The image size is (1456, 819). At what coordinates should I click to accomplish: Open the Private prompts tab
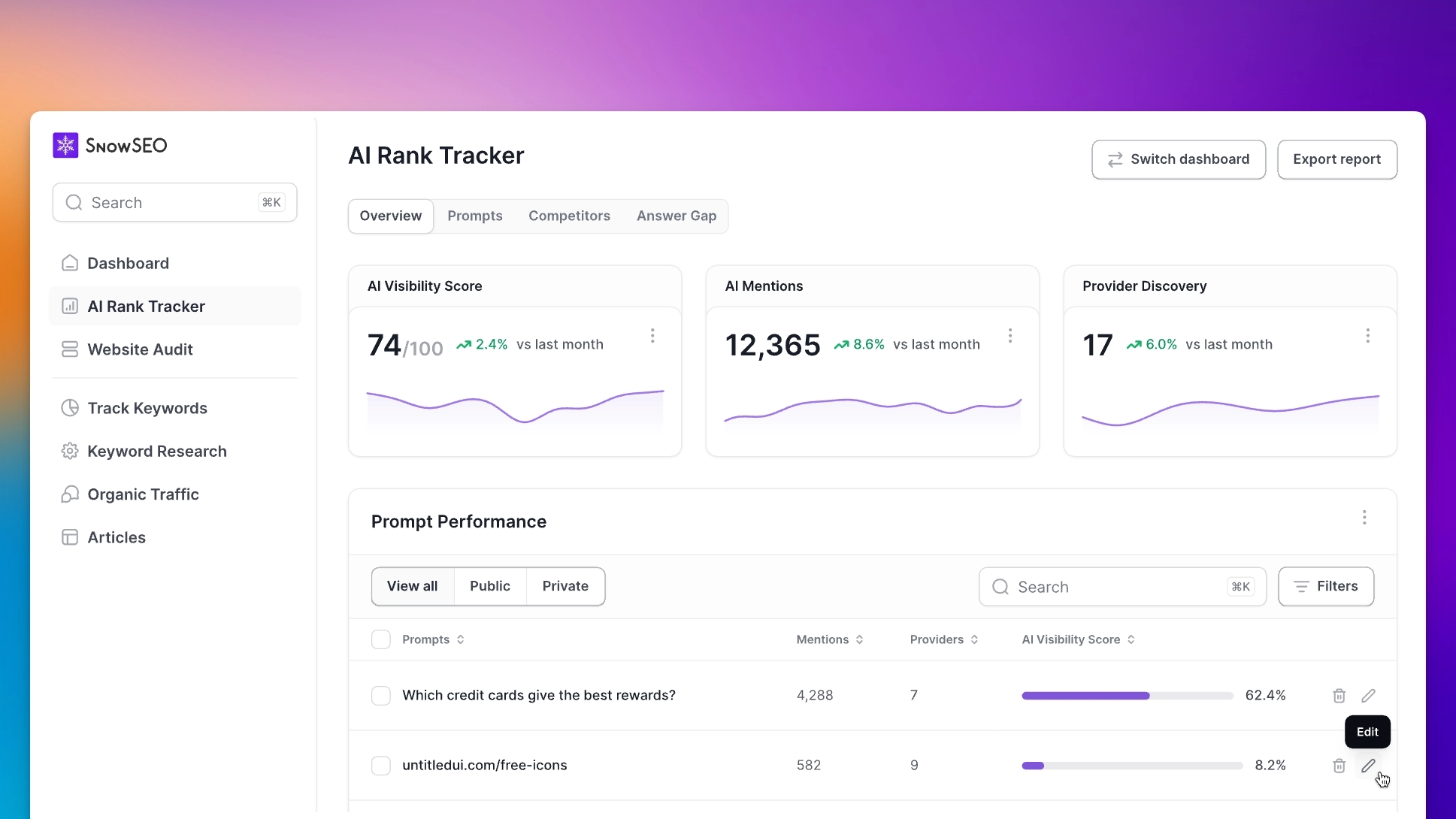[565, 586]
